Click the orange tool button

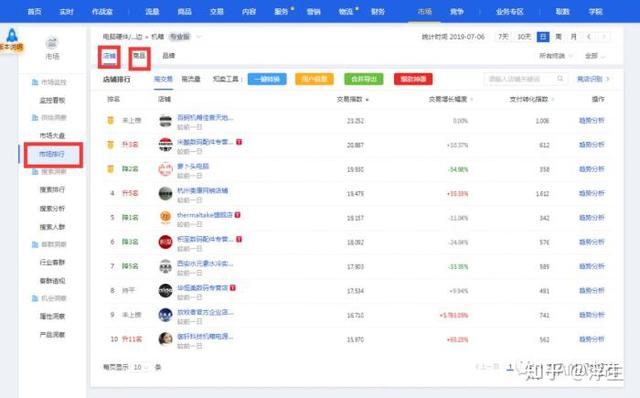(x=314, y=79)
